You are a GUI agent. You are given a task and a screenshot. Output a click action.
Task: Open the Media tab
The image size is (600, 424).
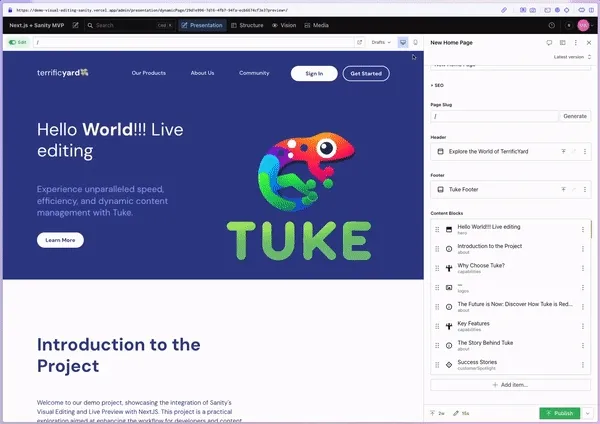(x=316, y=24)
